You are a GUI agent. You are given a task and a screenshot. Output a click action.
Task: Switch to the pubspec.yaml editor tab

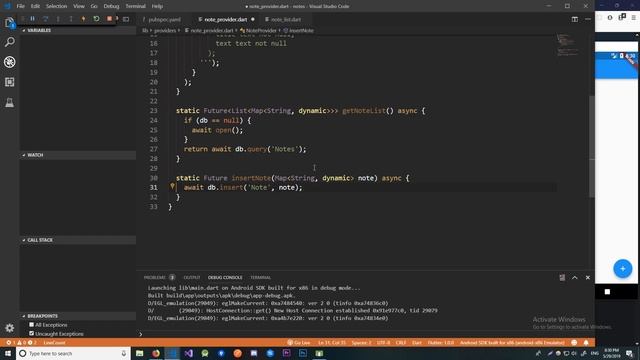(x=163, y=19)
